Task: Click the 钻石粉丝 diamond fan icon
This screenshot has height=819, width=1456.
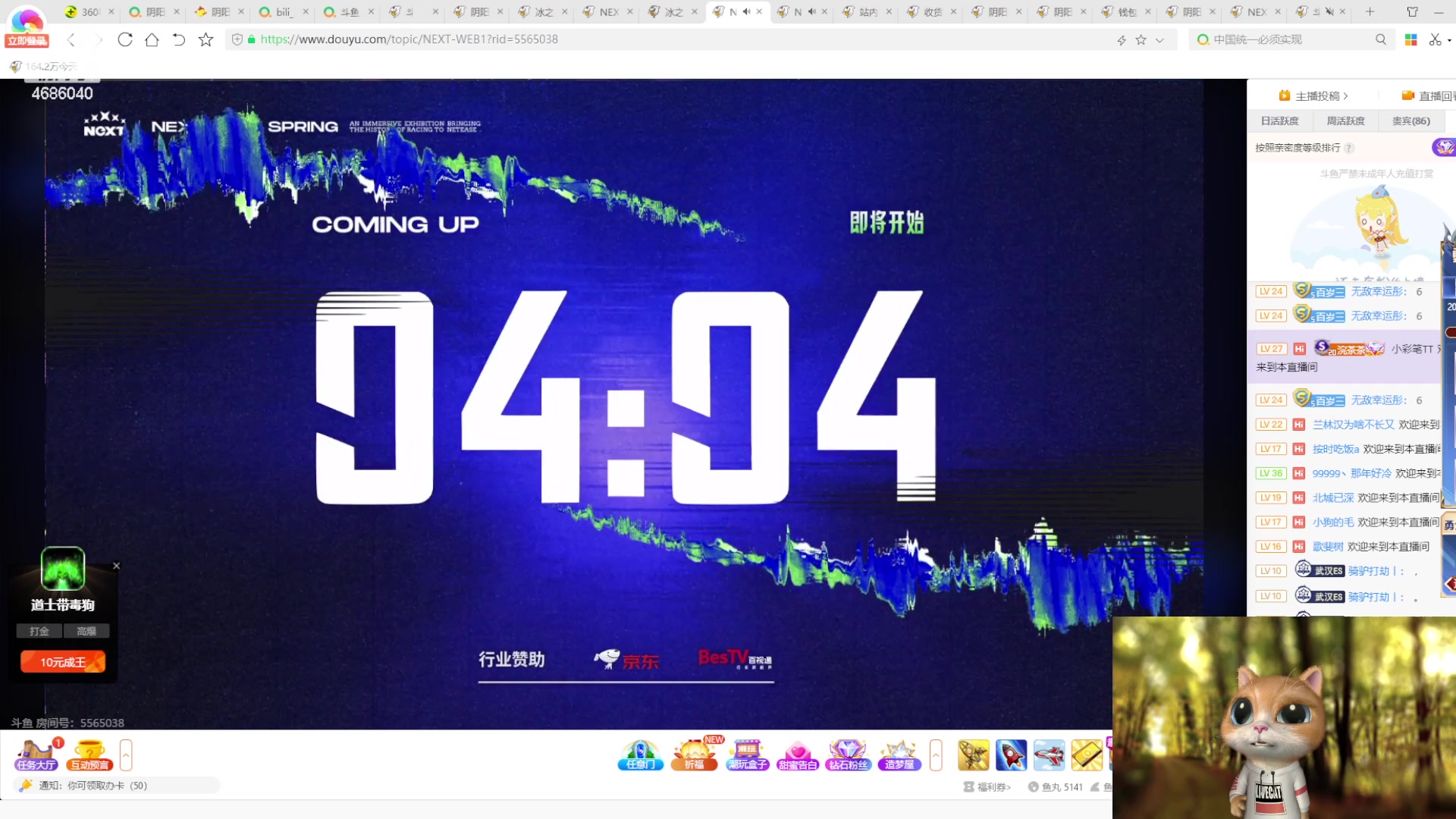Action: point(848,755)
